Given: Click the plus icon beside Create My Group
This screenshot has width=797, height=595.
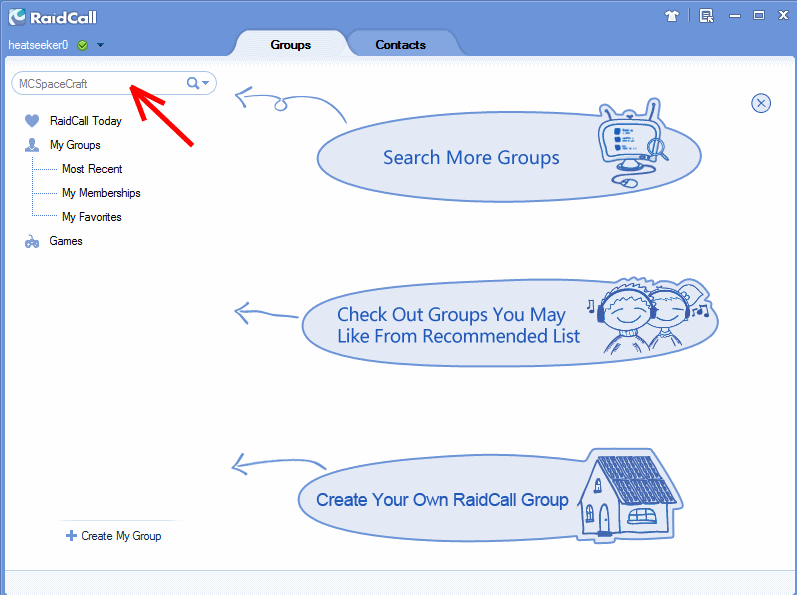Looking at the screenshot, I should (x=71, y=536).
